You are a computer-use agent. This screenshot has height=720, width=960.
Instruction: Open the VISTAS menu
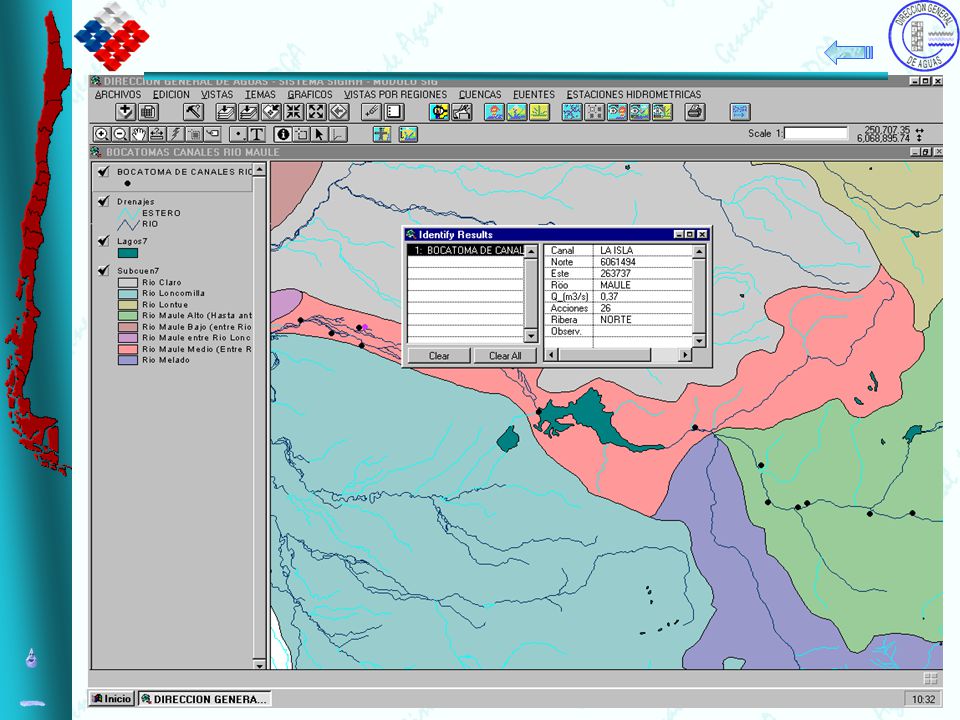[x=217, y=94]
